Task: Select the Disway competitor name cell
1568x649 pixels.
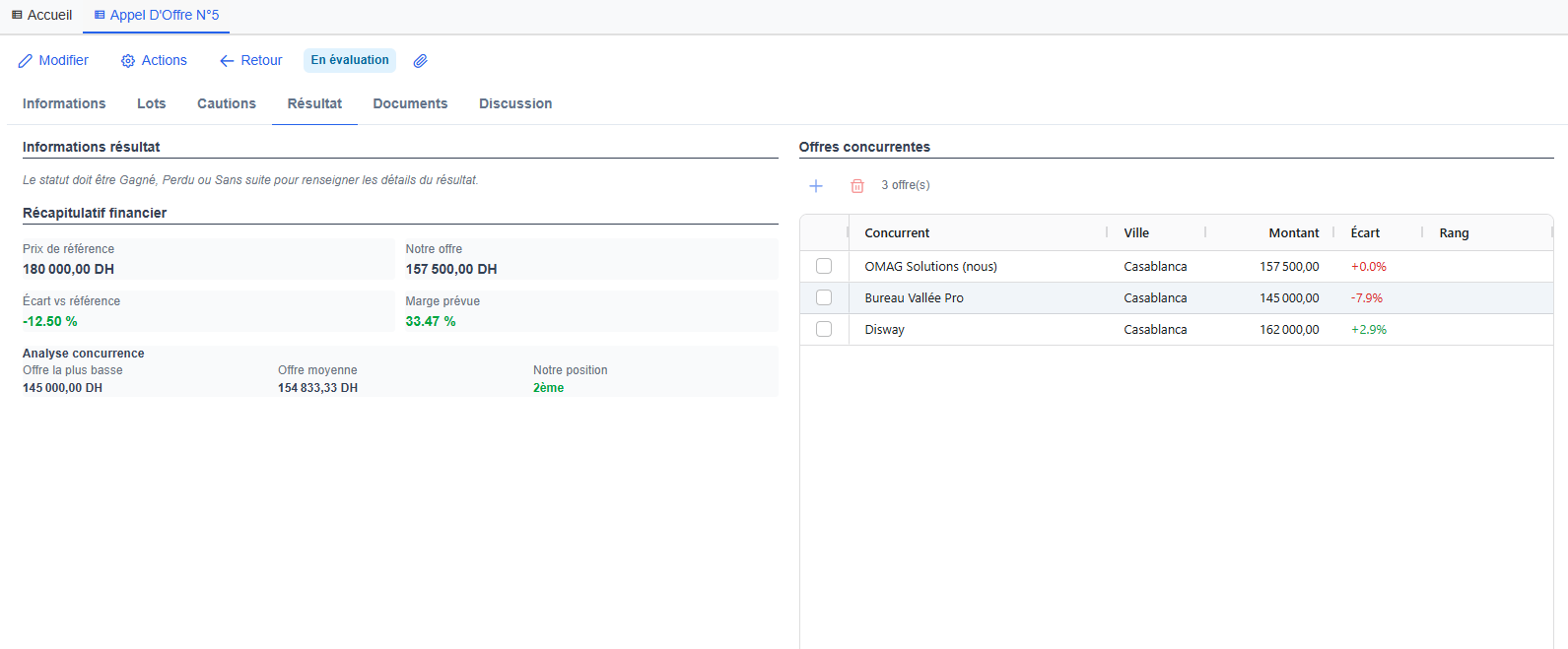Action: tap(884, 330)
